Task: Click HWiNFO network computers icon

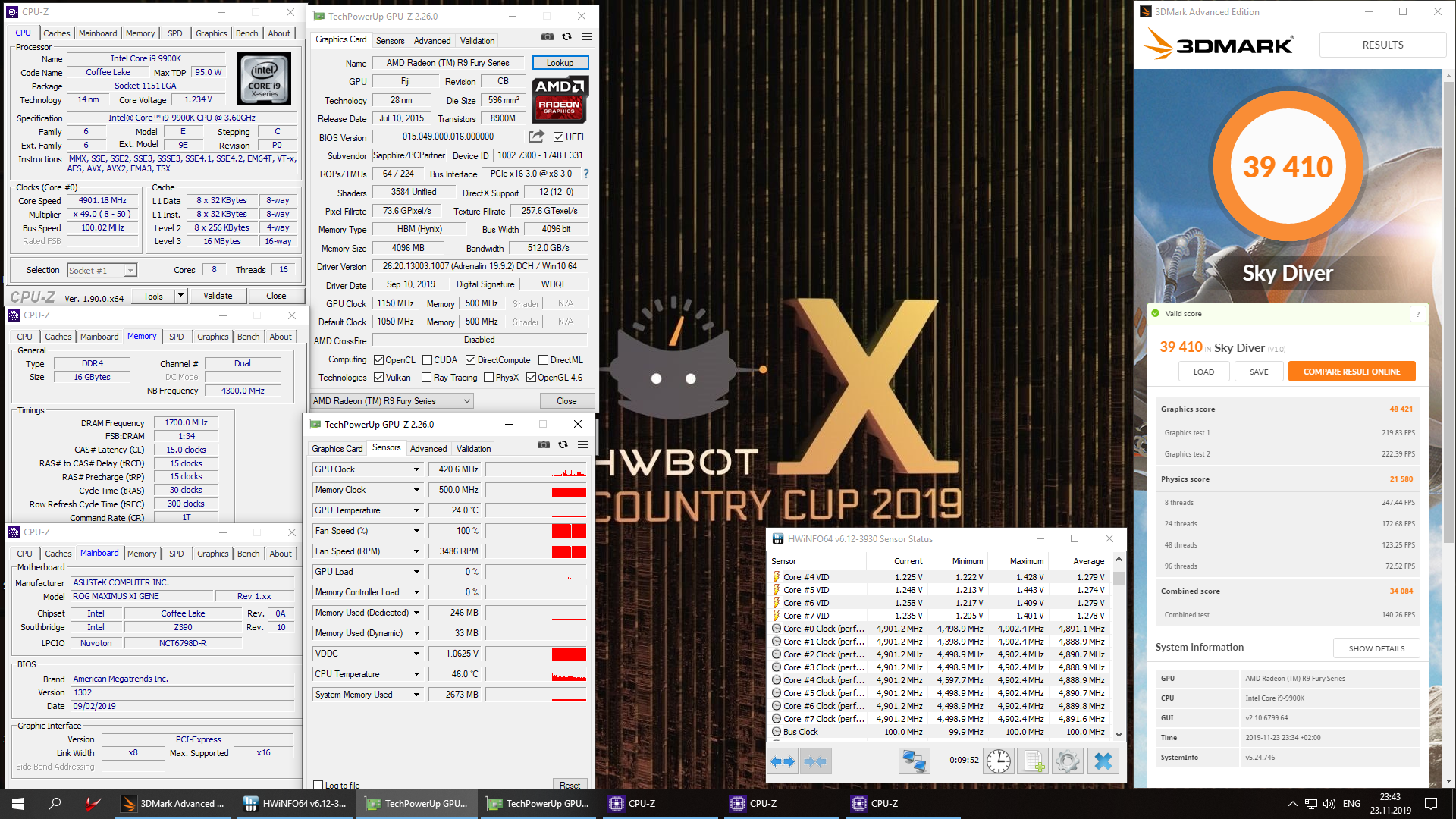Action: [x=914, y=761]
